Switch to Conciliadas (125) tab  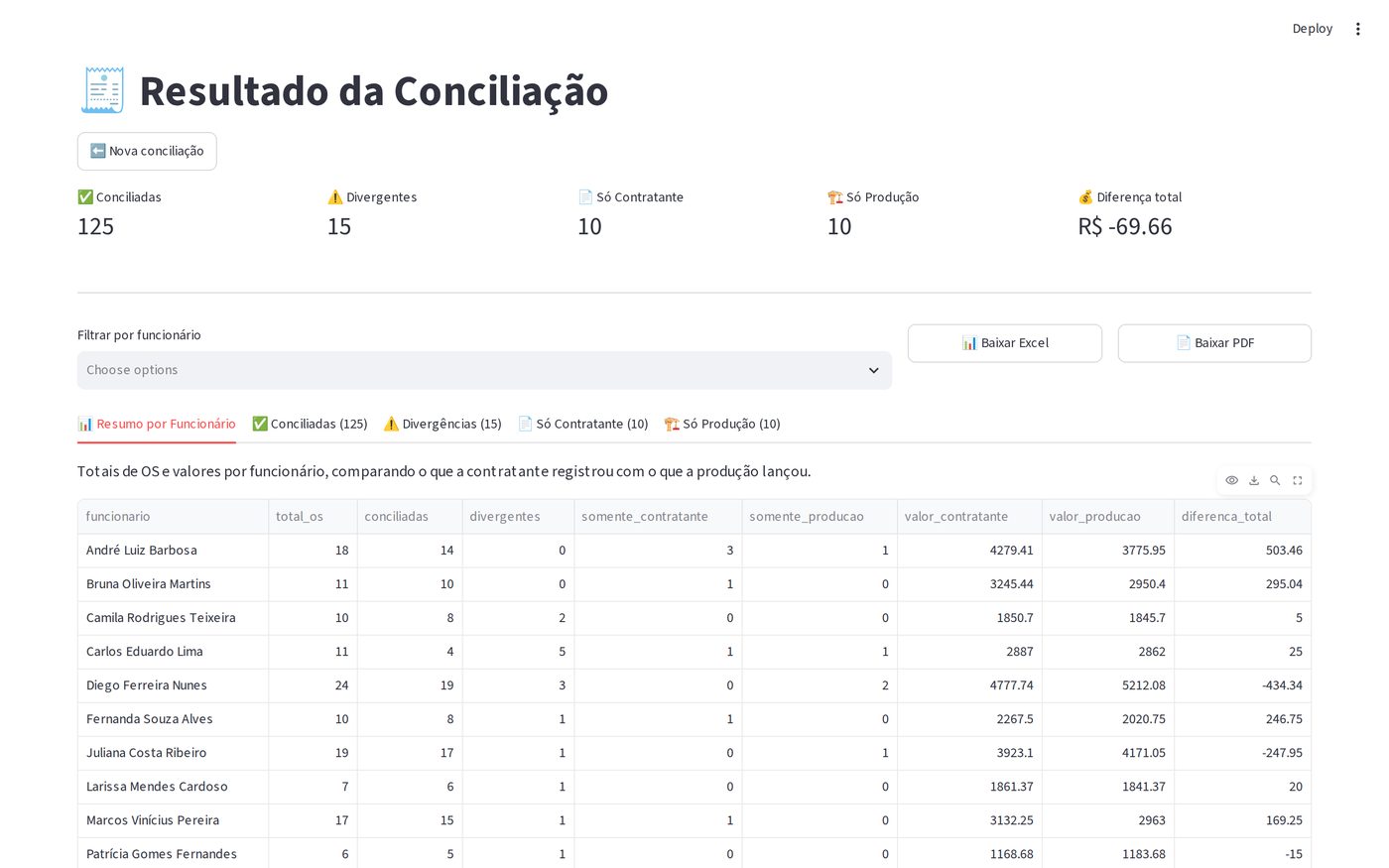310,424
